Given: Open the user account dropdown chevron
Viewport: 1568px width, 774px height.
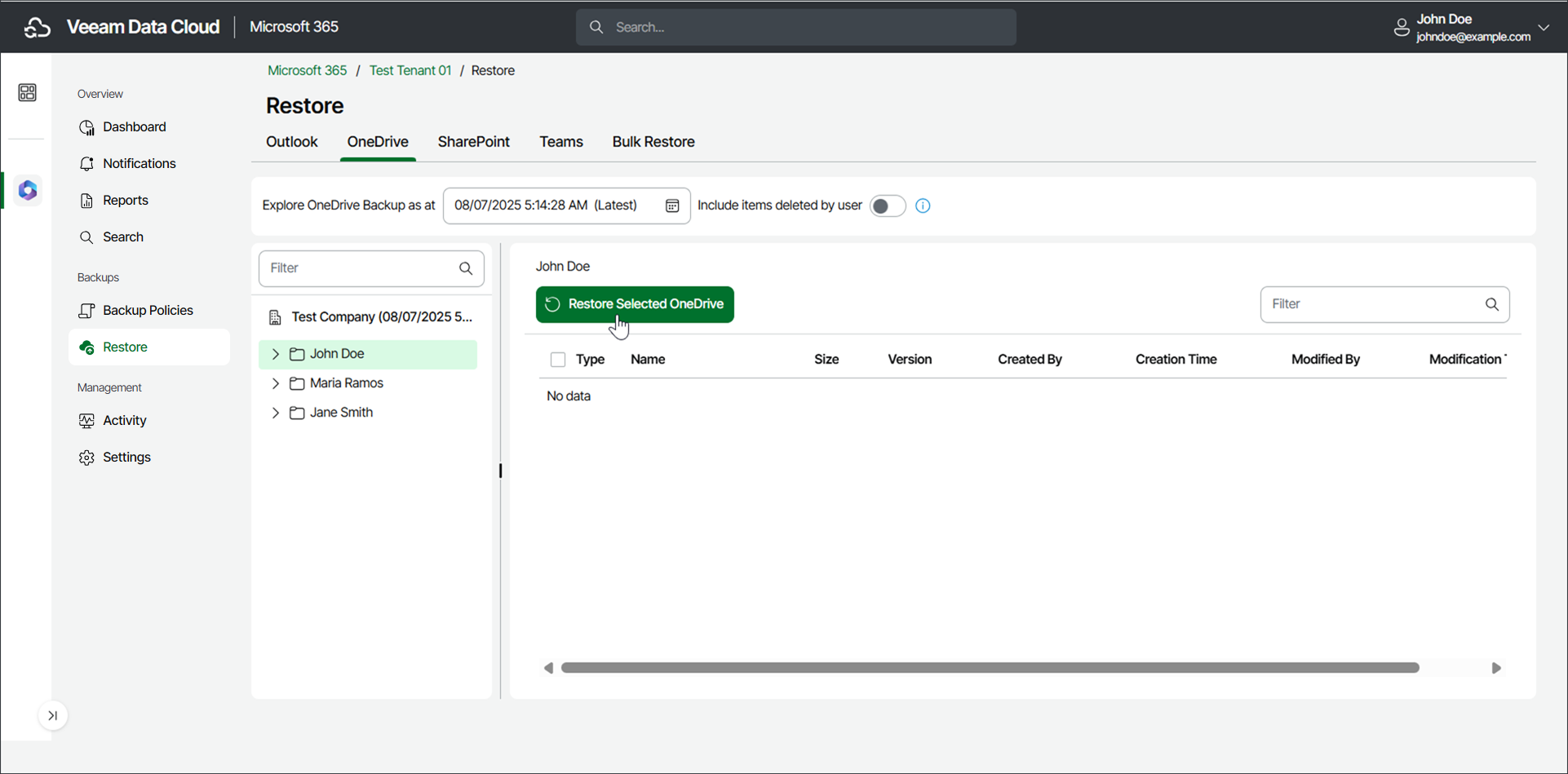Looking at the screenshot, I should [1544, 27].
